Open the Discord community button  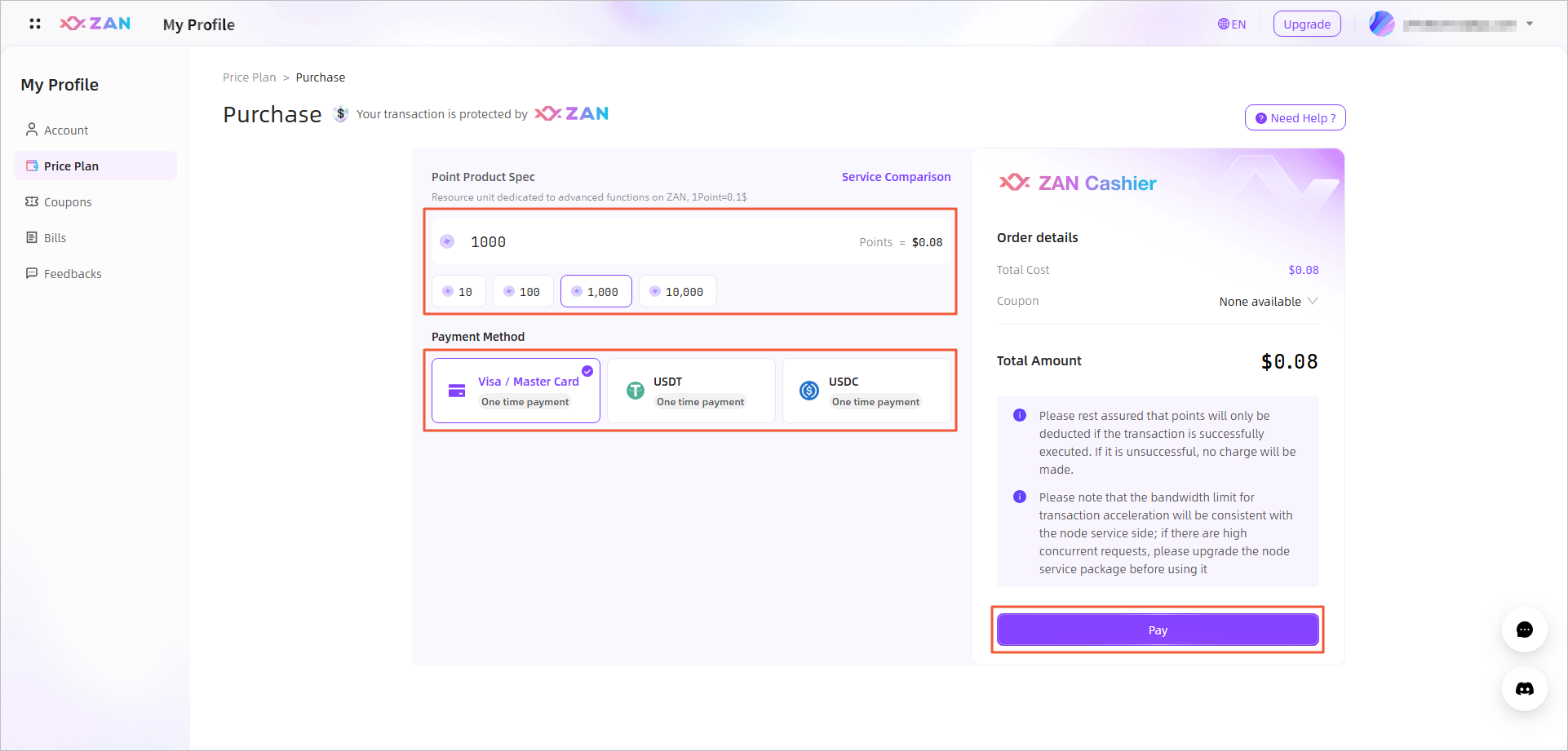pos(1525,689)
